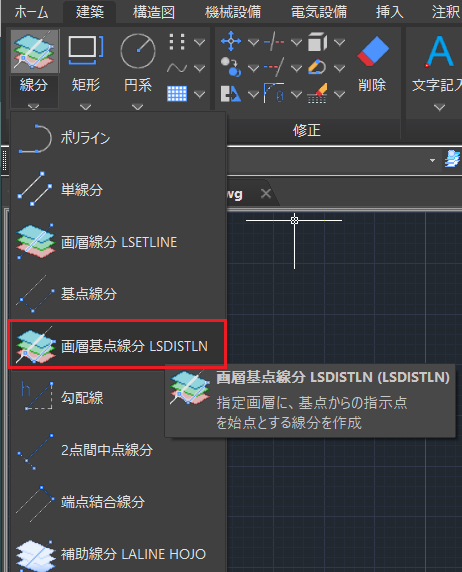Open dropdown beside the Trim tool
The width and height of the screenshot is (462, 572).
coord(296,42)
